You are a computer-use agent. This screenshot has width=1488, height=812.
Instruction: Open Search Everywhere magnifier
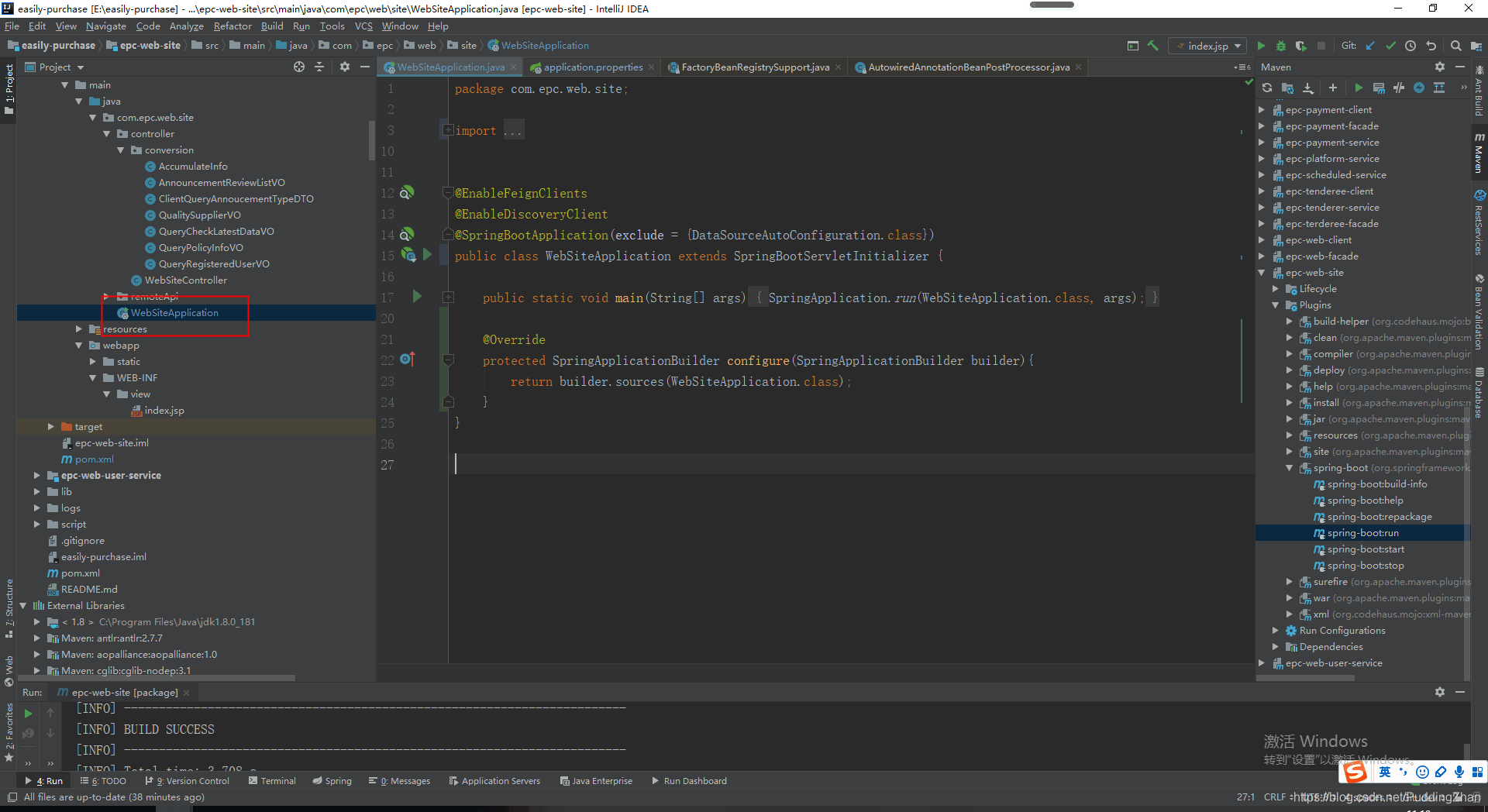(x=1455, y=46)
